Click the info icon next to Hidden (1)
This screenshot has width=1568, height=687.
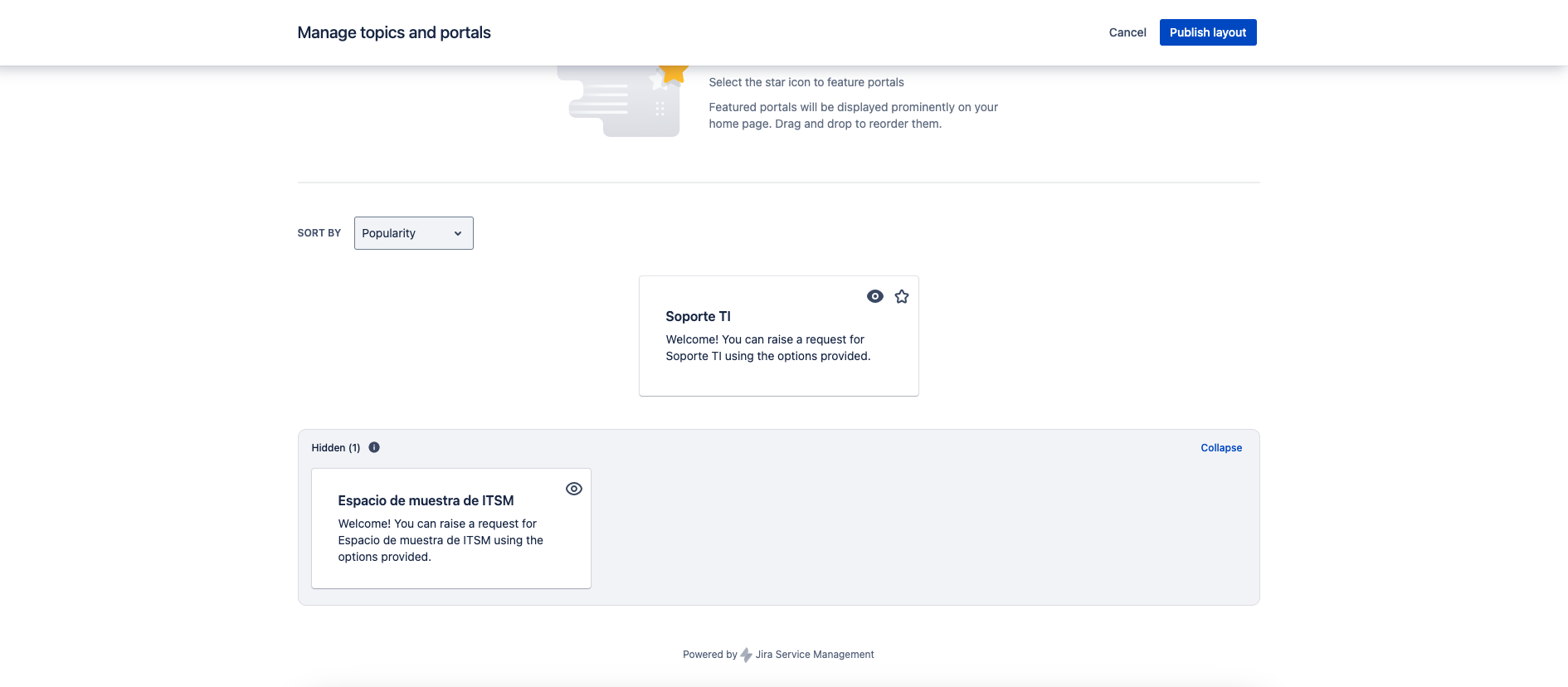[374, 447]
